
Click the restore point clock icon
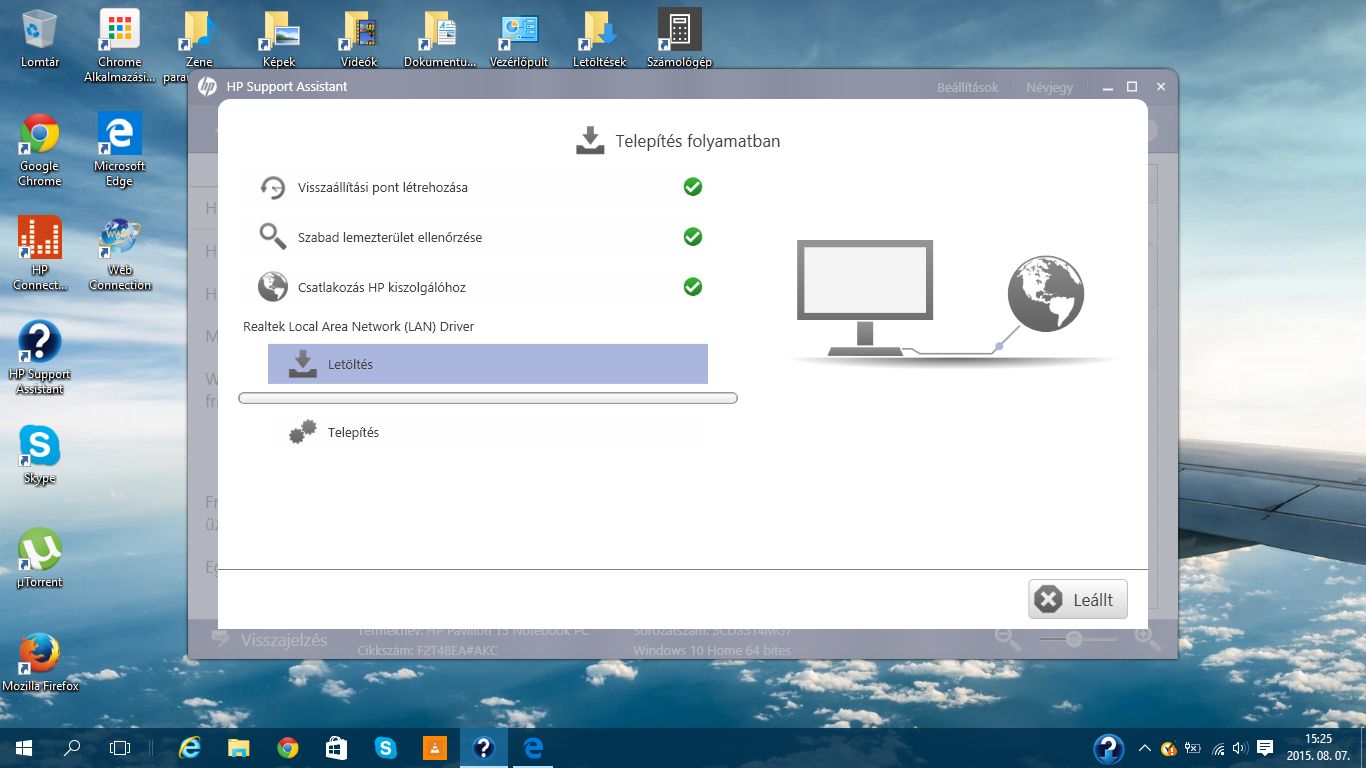pos(272,187)
